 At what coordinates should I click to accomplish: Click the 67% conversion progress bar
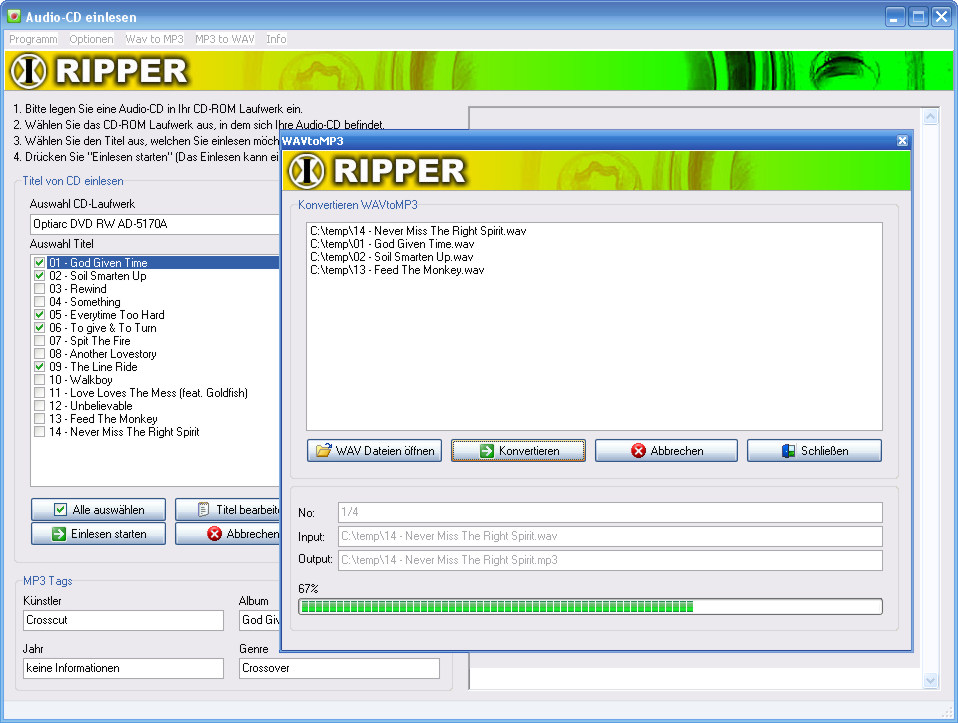point(590,606)
